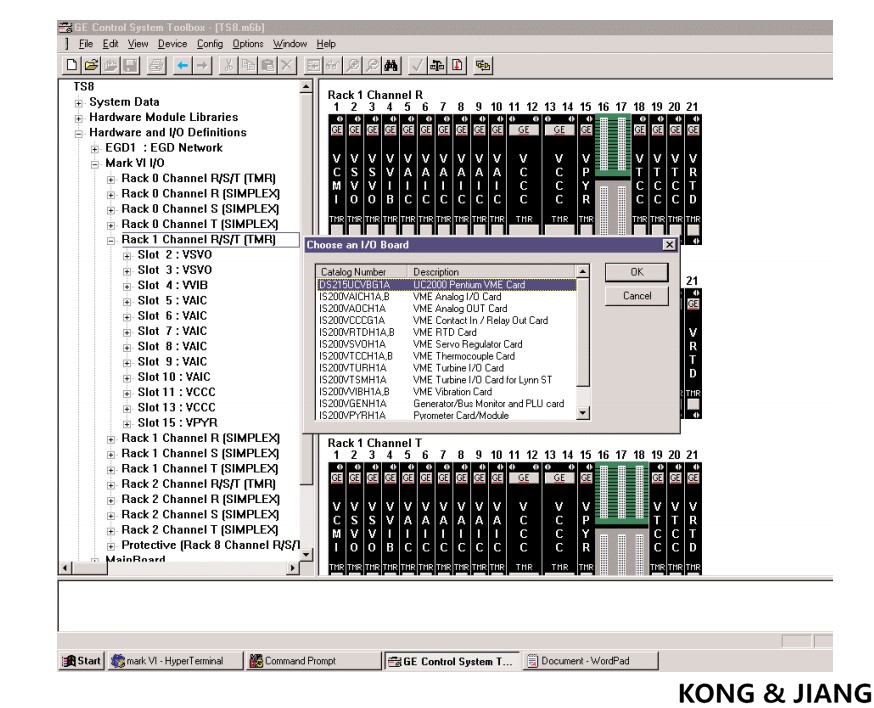The width and height of the screenshot is (874, 708).
Task: Confirm board choice with the OK button
Action: (x=637, y=272)
